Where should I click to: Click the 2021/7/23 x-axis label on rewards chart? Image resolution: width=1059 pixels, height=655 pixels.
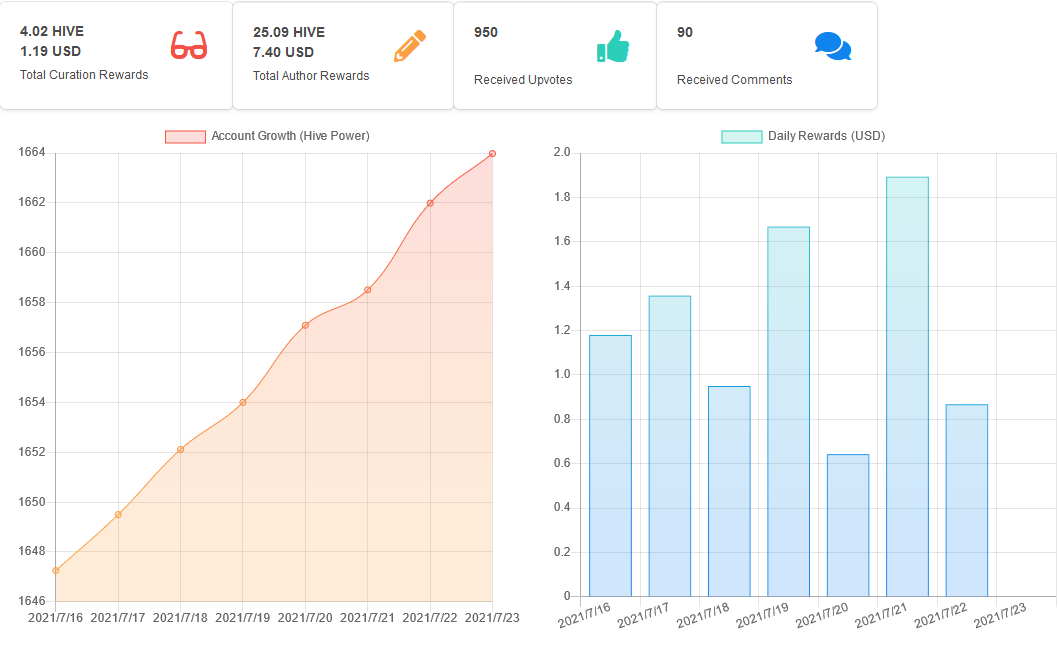tap(1000, 615)
